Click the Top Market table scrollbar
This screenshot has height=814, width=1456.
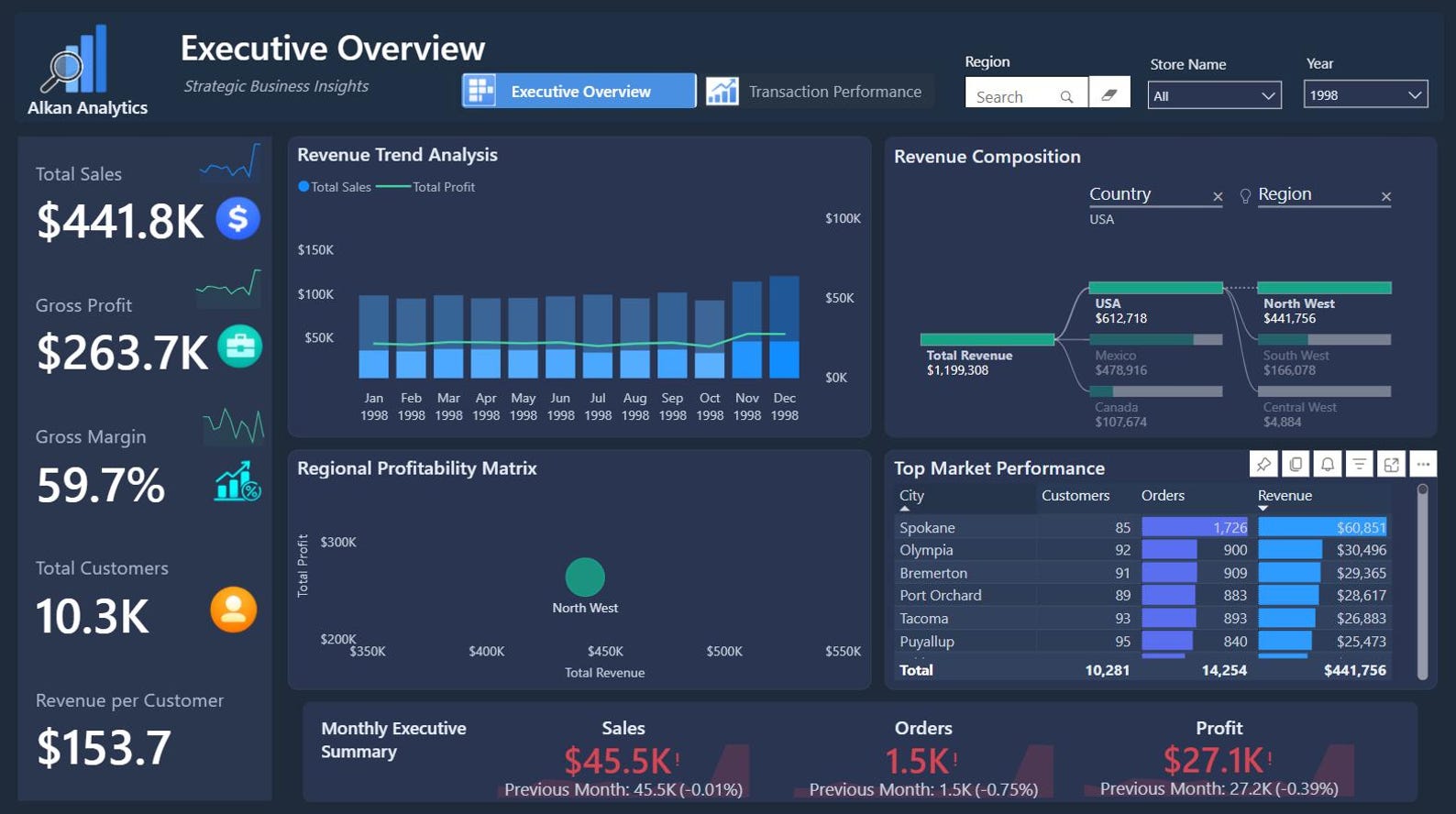tap(1423, 581)
